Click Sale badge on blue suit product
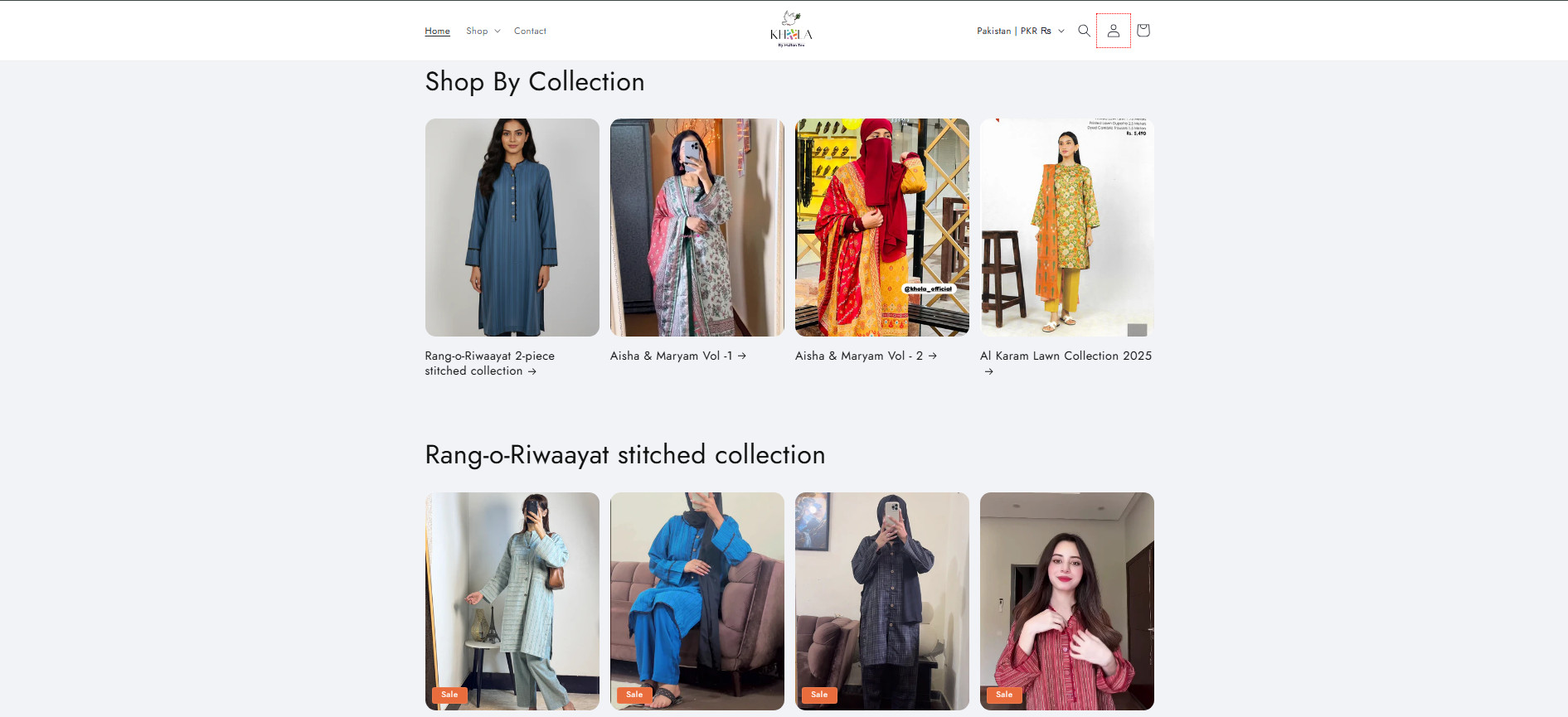 point(634,695)
